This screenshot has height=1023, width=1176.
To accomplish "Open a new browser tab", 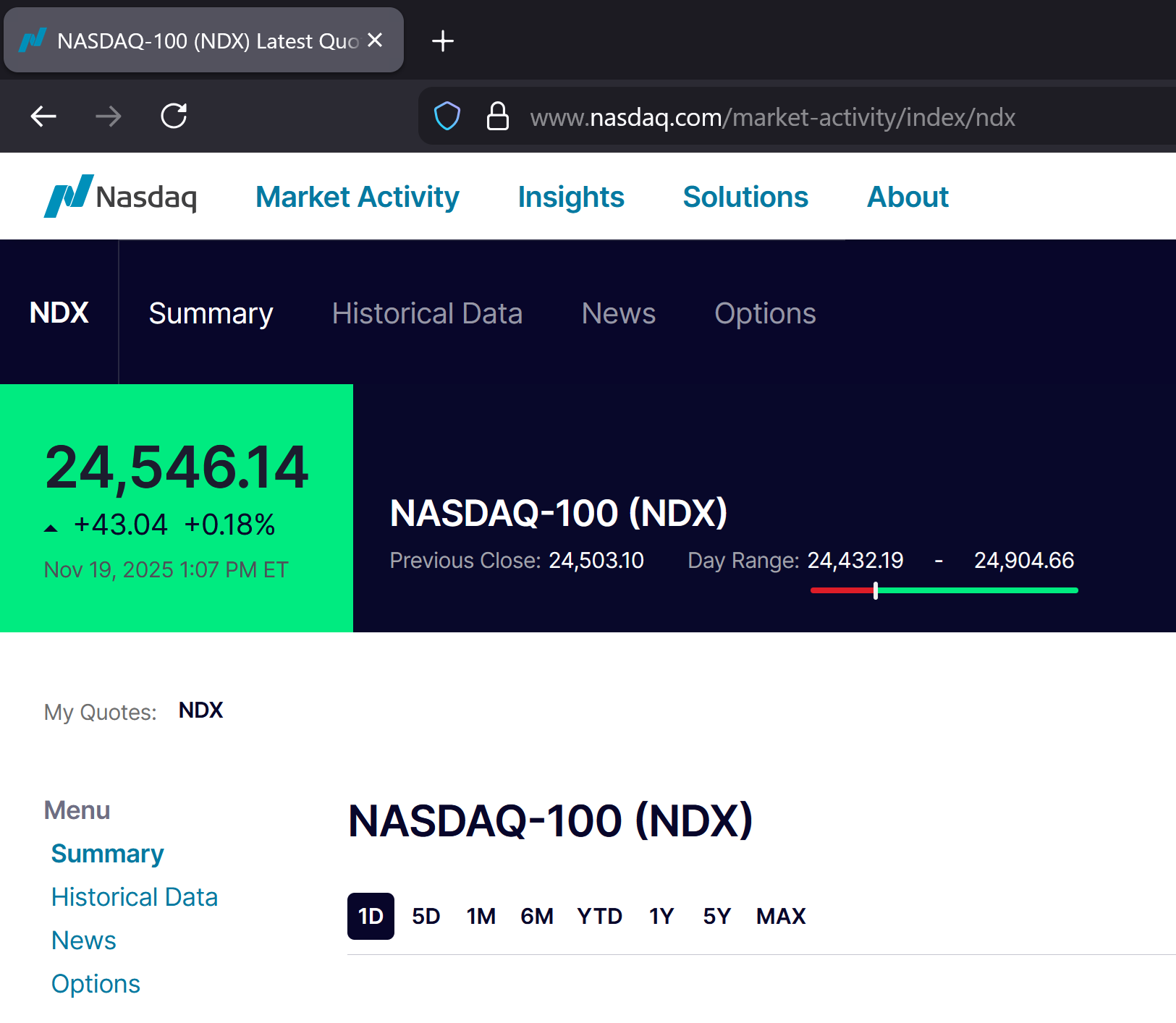I will [442, 41].
